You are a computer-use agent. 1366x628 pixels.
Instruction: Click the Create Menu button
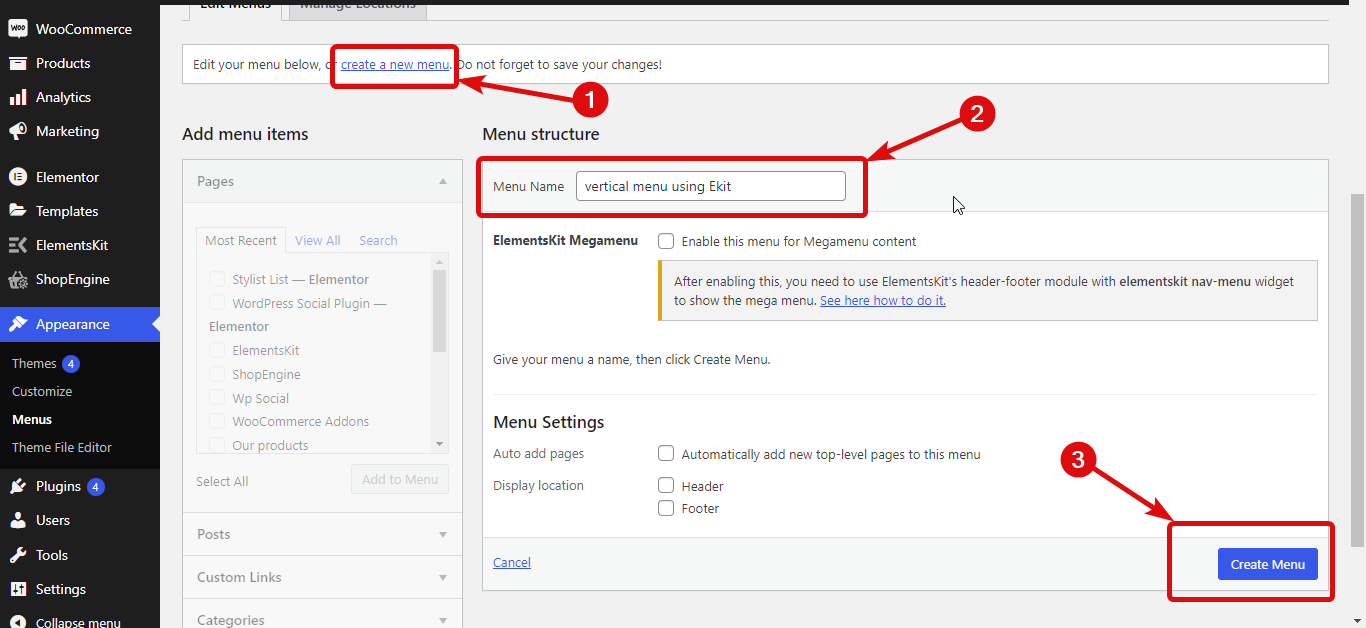point(1267,564)
